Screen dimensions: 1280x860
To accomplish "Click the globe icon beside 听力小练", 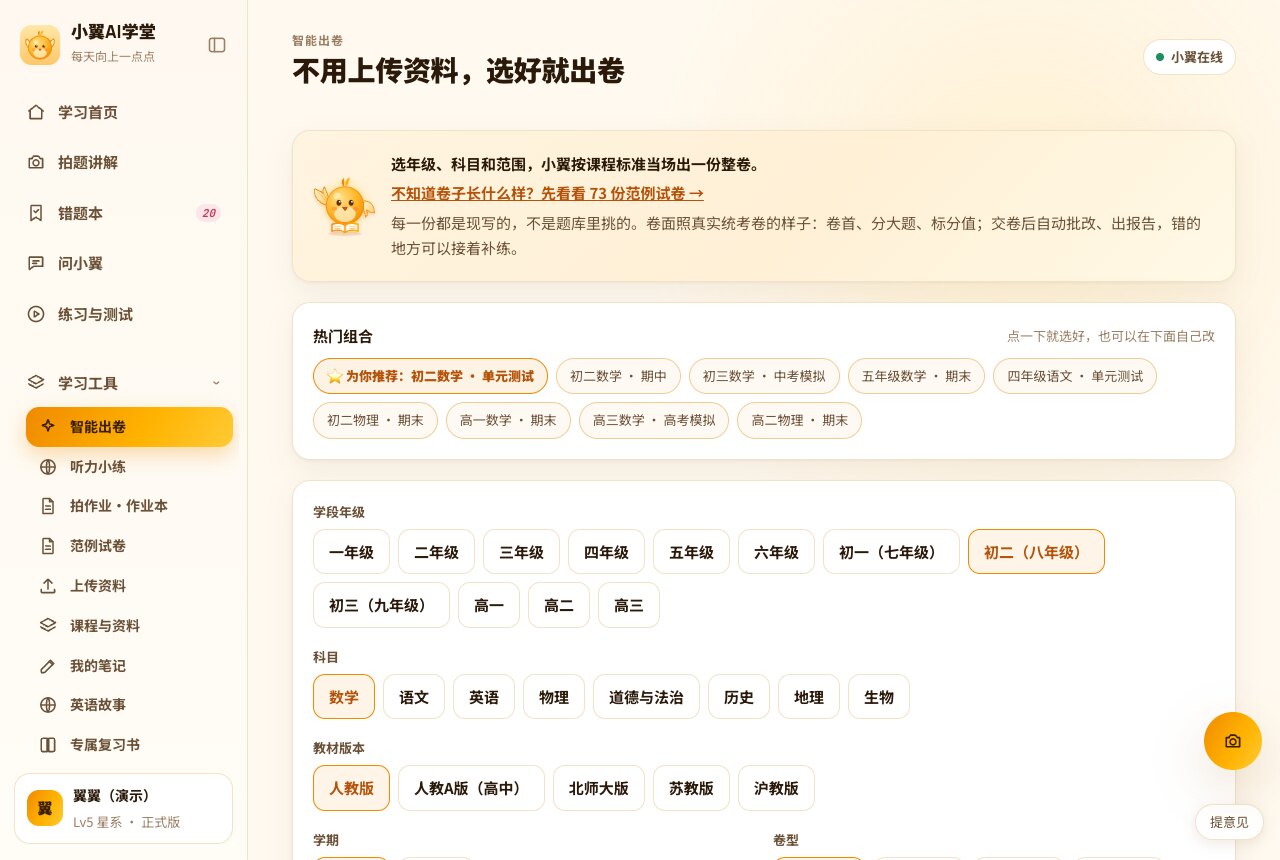I will pyautogui.click(x=48, y=466).
